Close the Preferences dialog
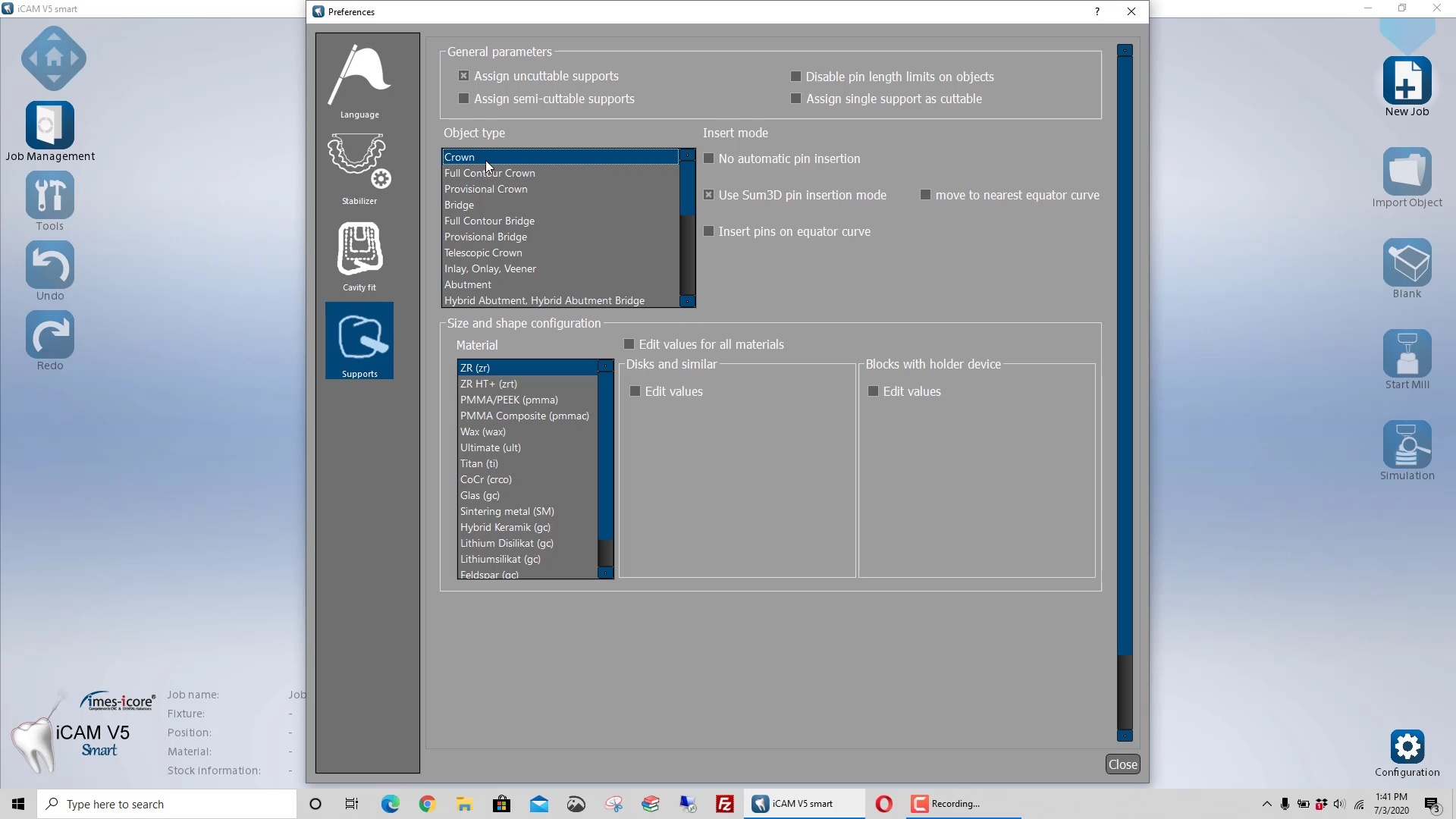Image resolution: width=1456 pixels, height=819 pixels. pyautogui.click(x=1122, y=764)
